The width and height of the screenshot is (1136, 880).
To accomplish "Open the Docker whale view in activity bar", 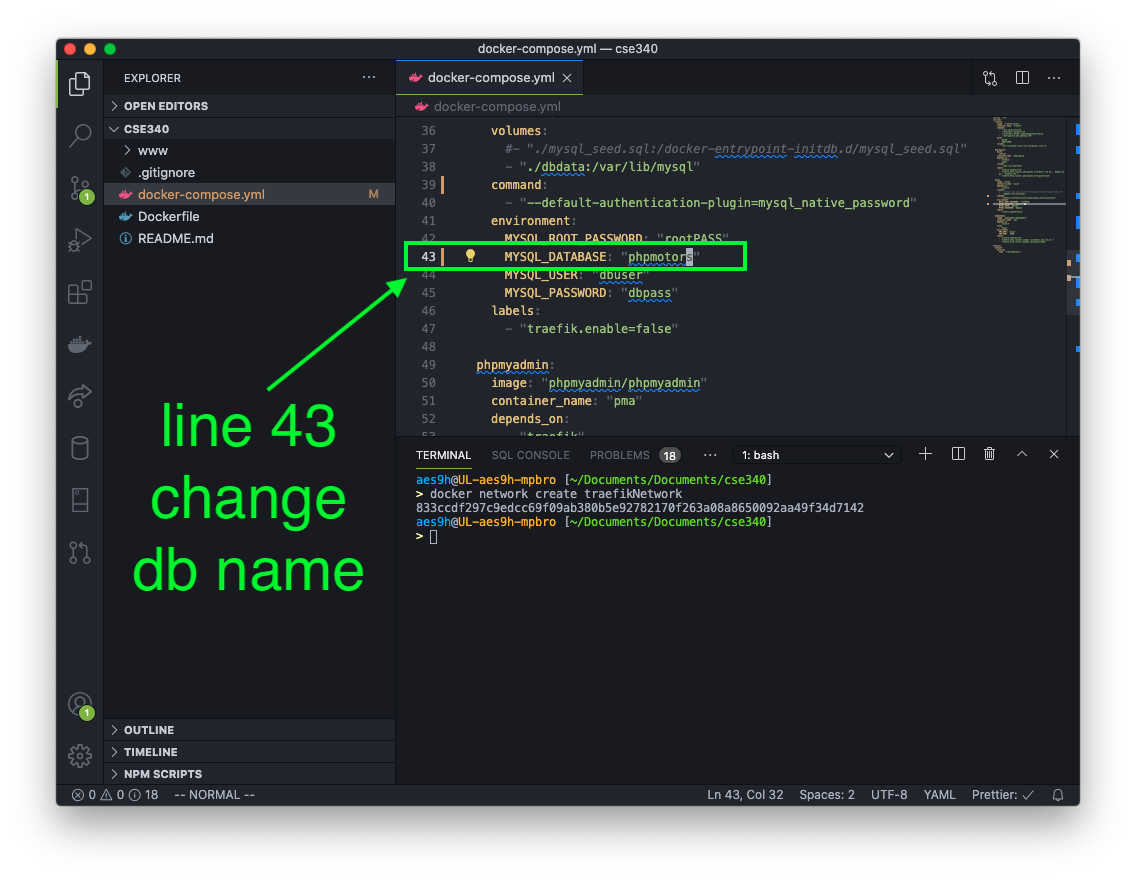I will (80, 345).
